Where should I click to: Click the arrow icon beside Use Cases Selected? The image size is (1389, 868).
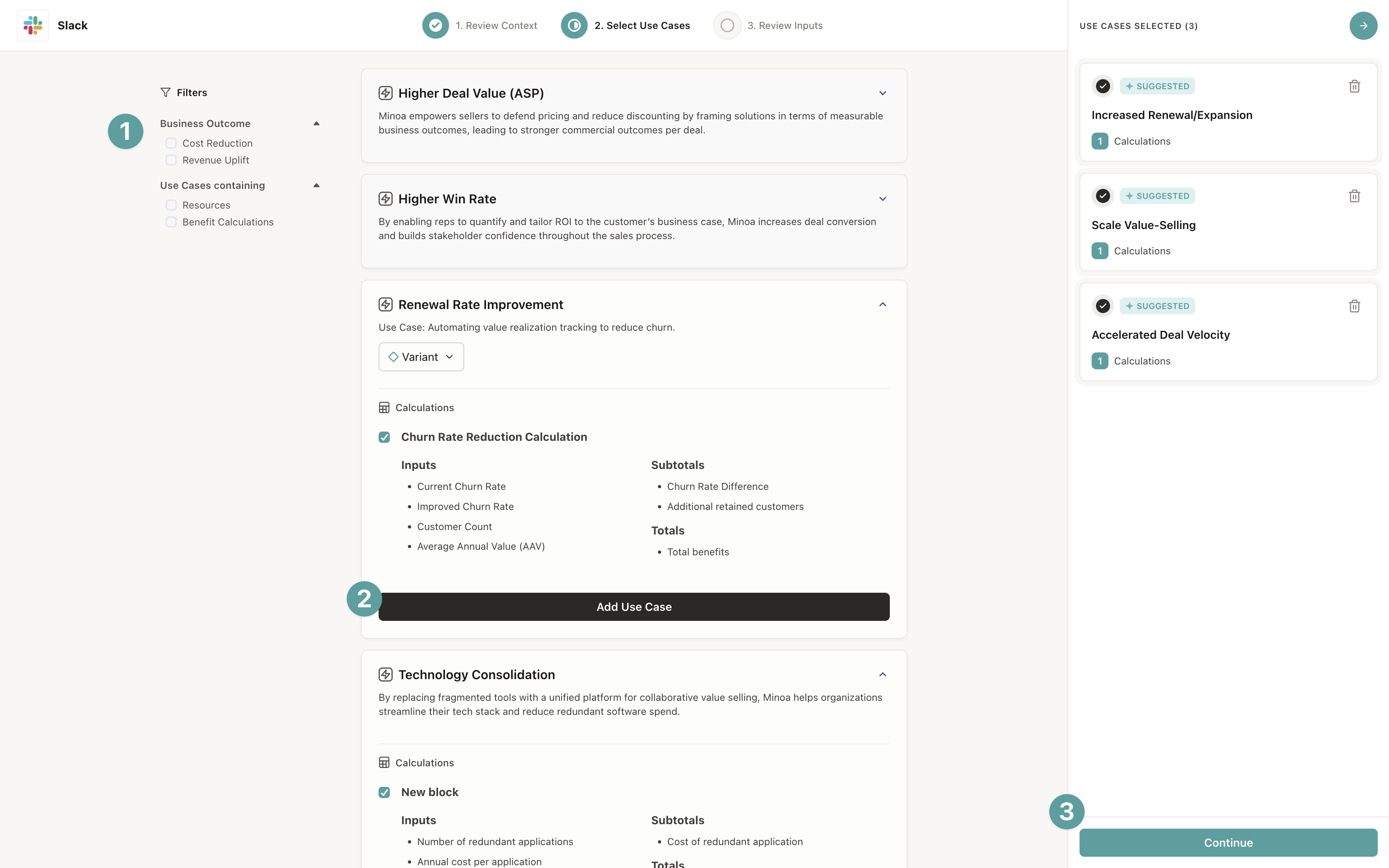(x=1362, y=26)
